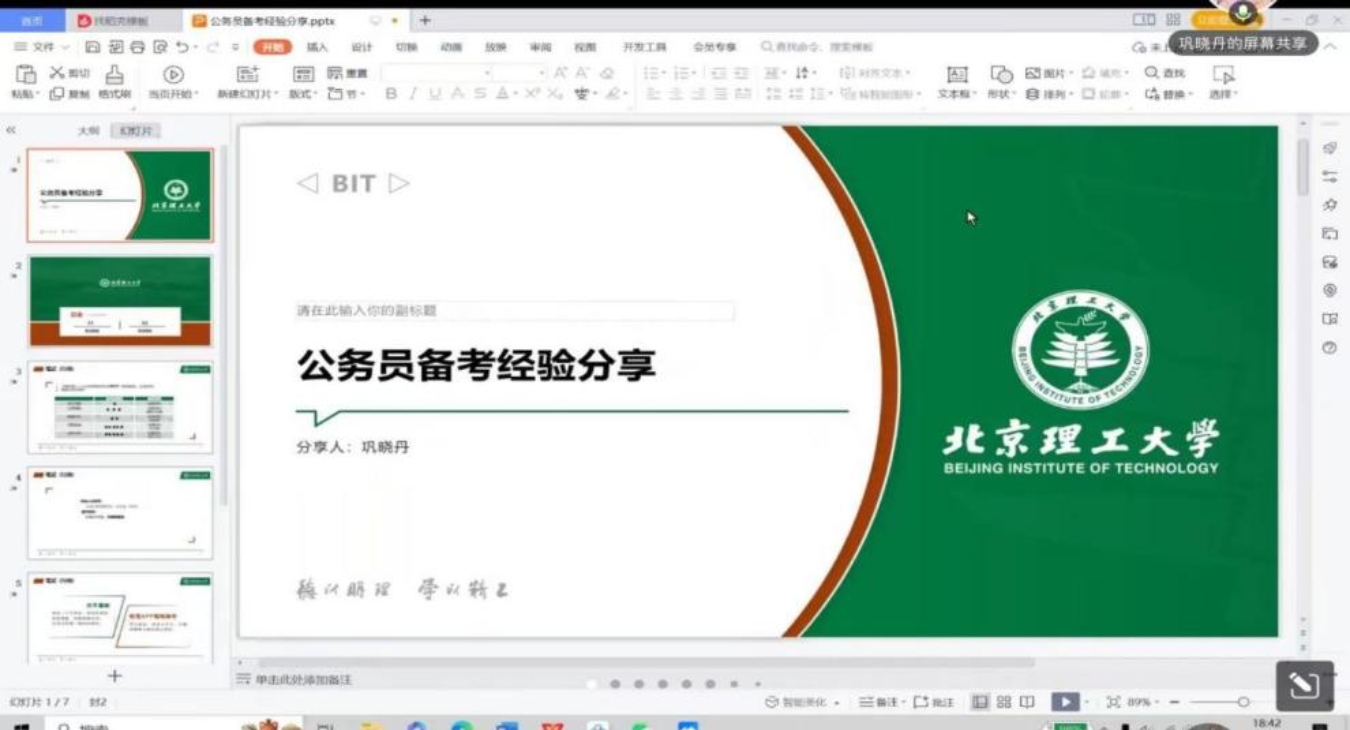1350x730 pixels.
Task: Switch to the 插入 ribbon tab
Action: 317,47
